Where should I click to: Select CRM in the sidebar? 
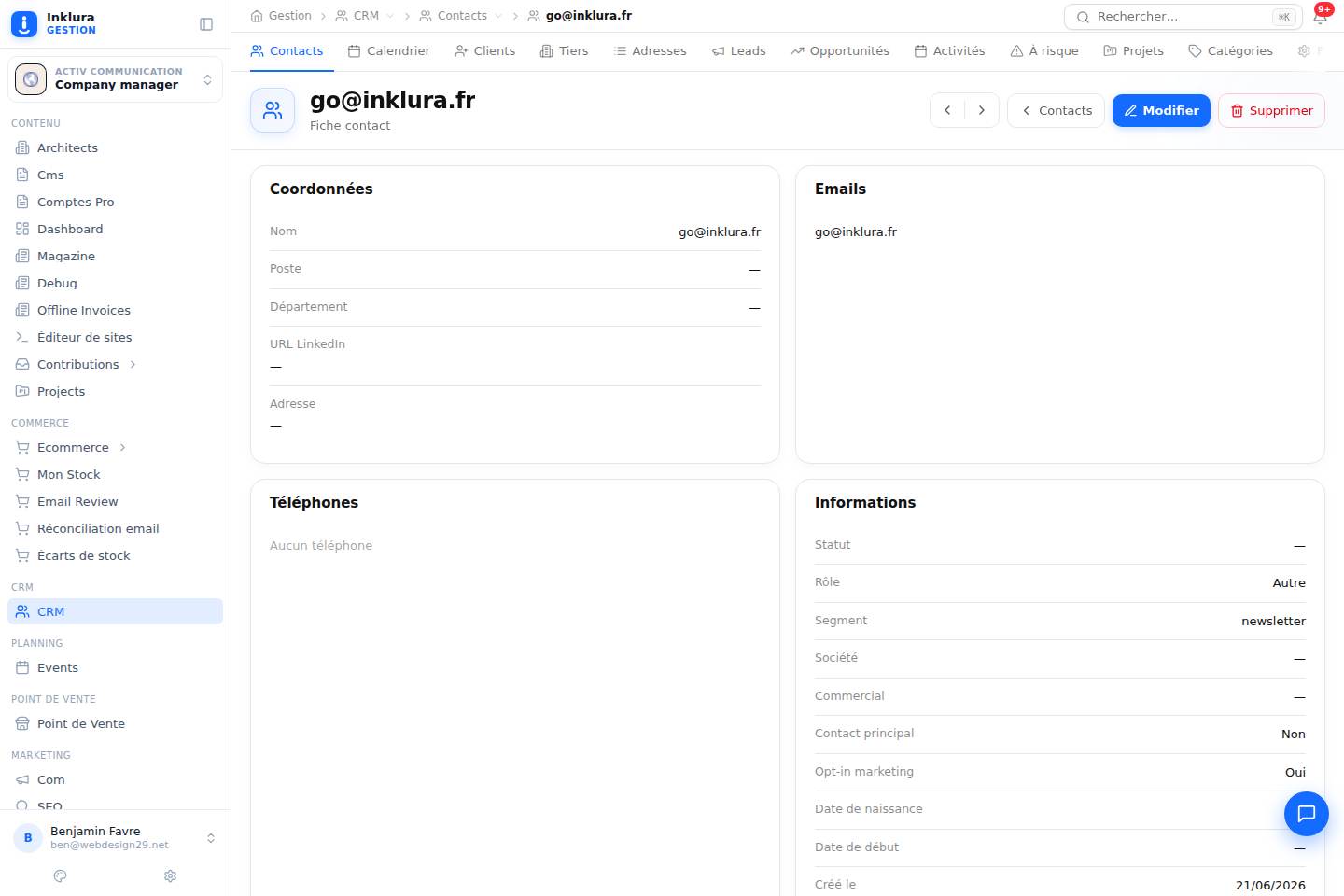click(x=115, y=611)
